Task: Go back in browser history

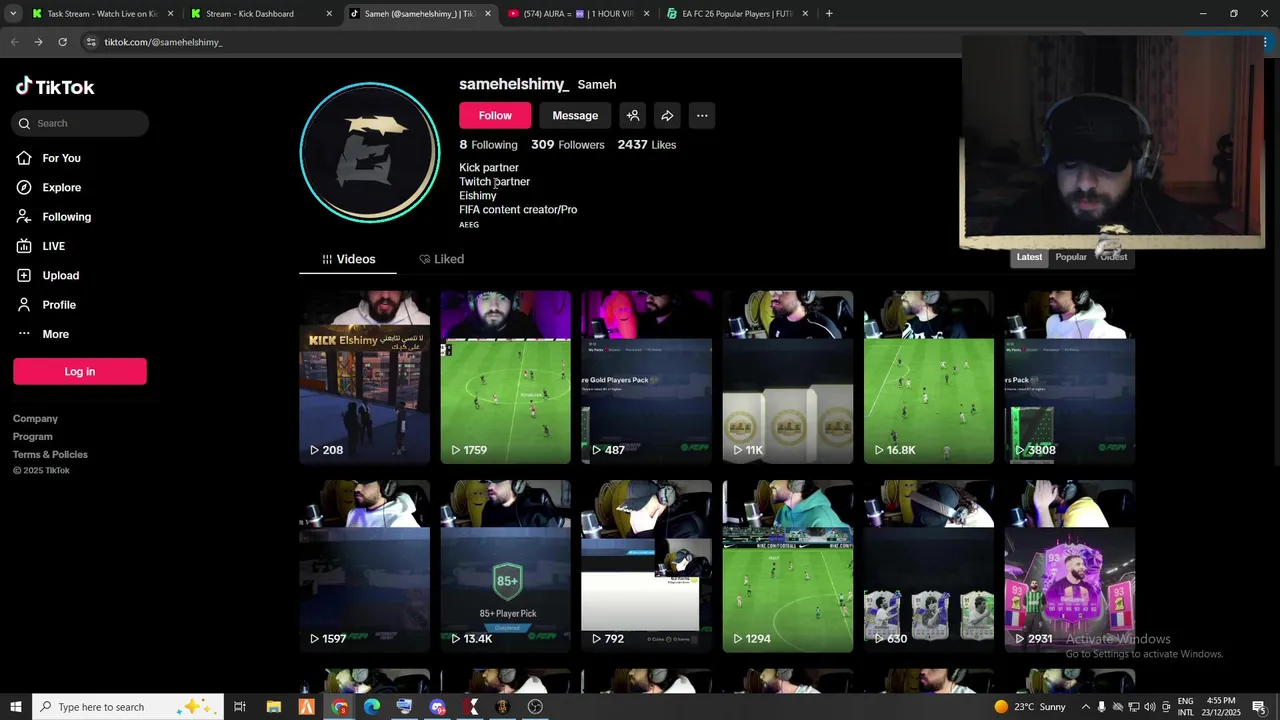Action: click(14, 42)
